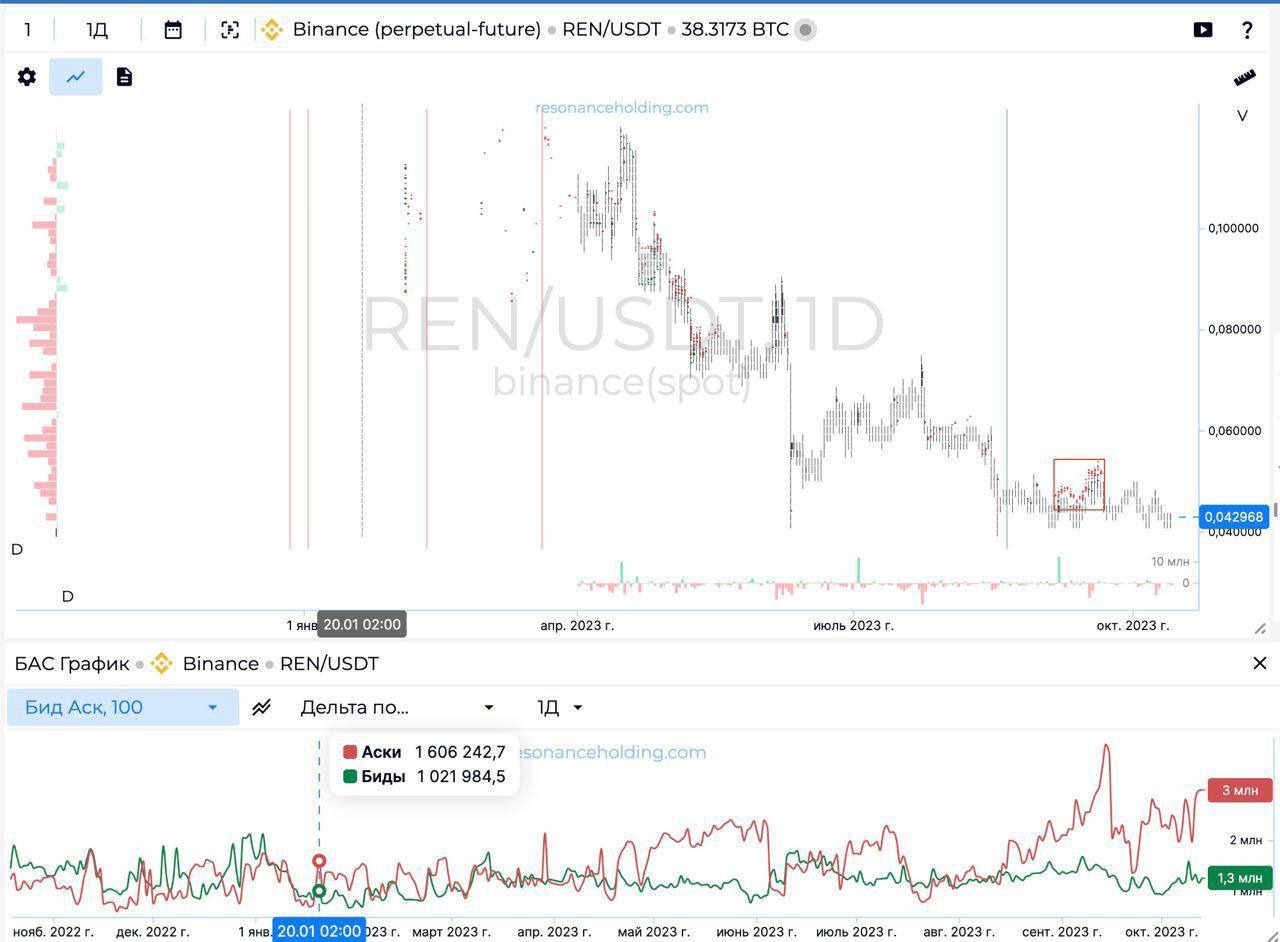The width and height of the screenshot is (1280, 942).
Task: Close the БАС График panel
Action: tap(1260, 663)
